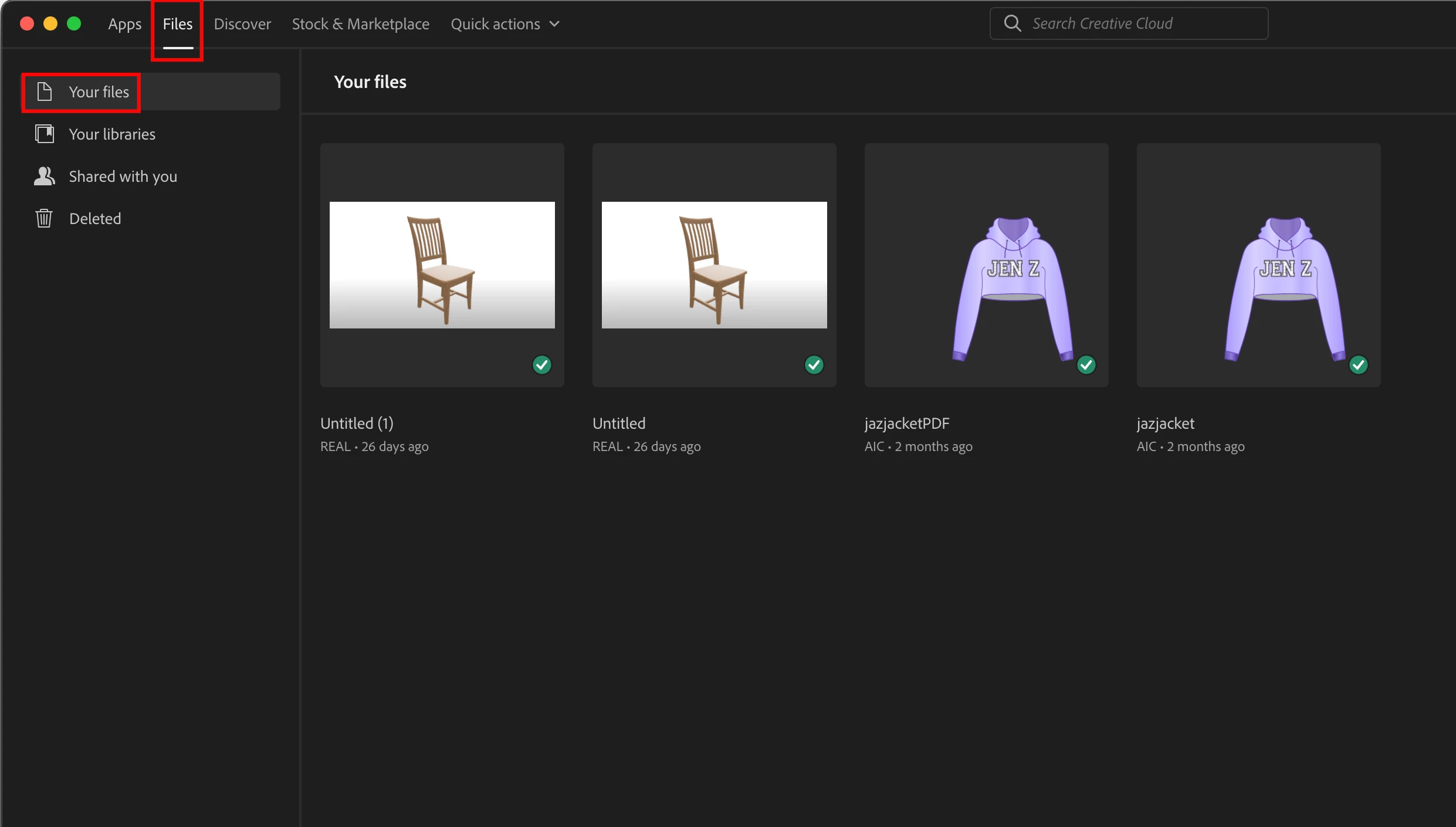1456x827 pixels.
Task: Click green sync checkmark on jazjacketPDF
Action: [1086, 365]
